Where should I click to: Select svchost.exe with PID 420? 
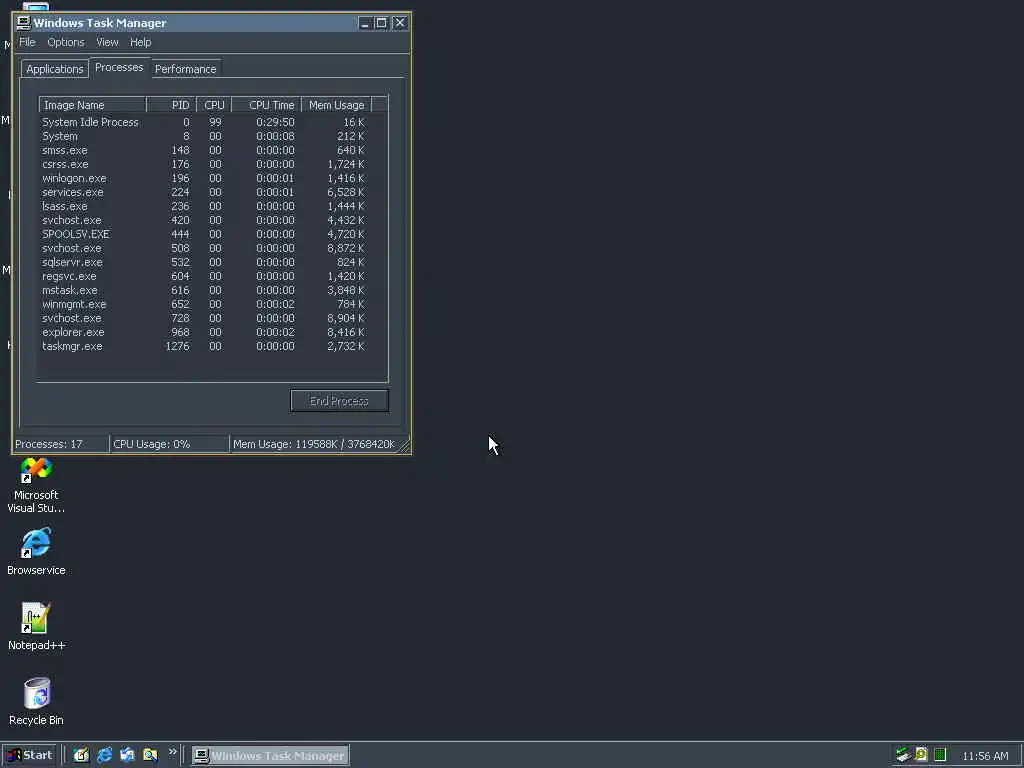tap(204, 221)
